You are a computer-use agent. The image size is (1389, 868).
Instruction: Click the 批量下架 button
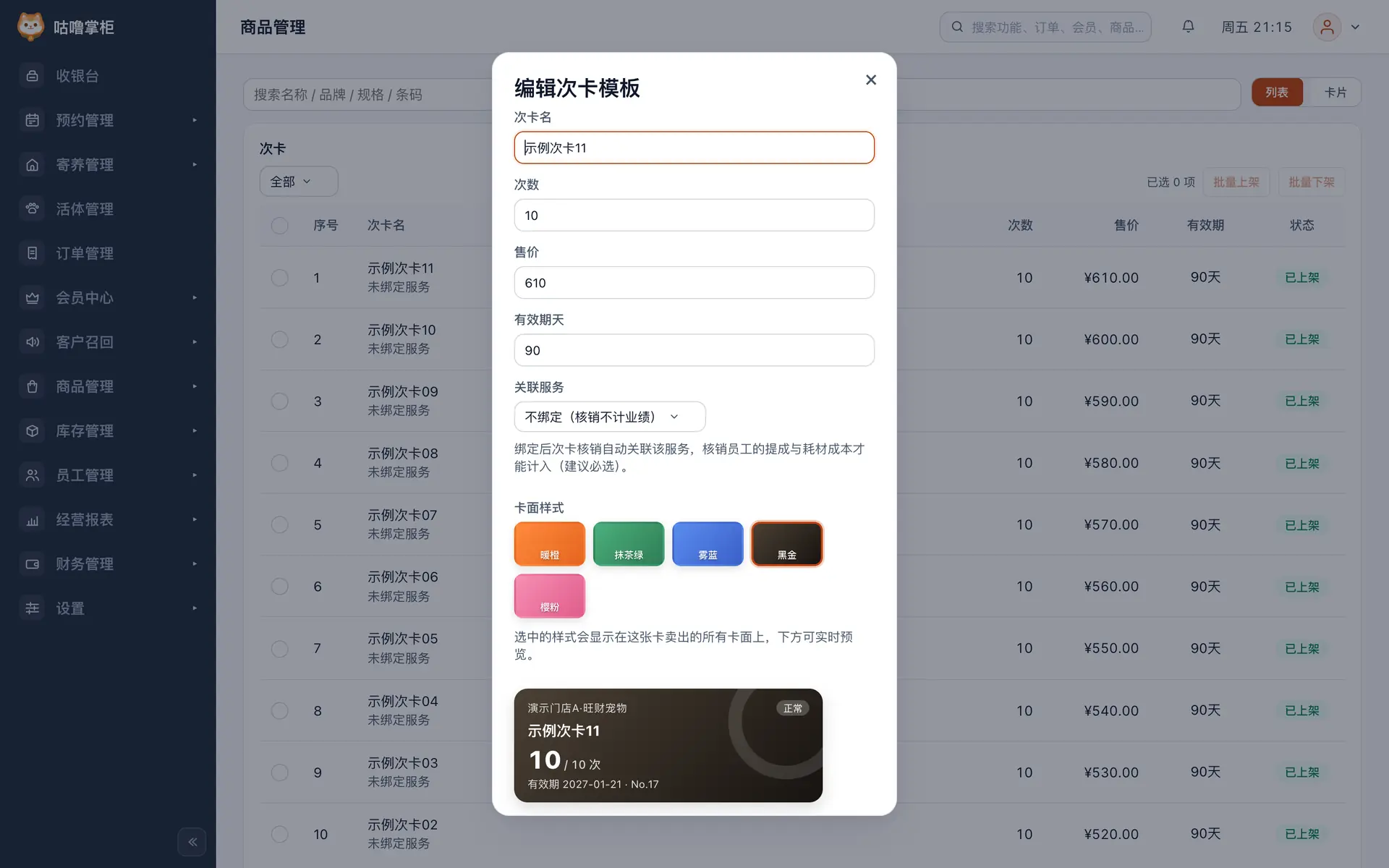pyautogui.click(x=1312, y=182)
